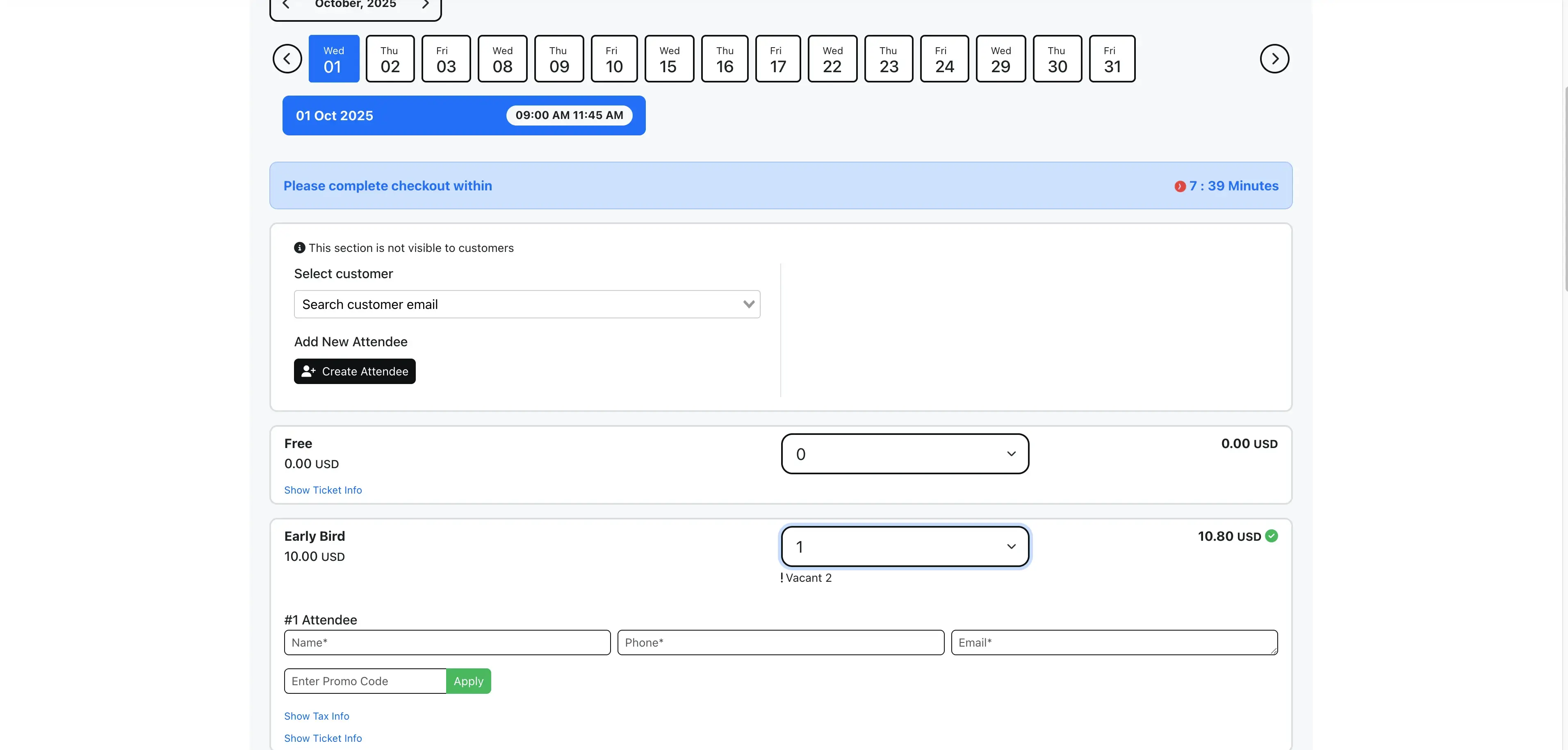The width and height of the screenshot is (1568, 750).
Task: Select the Wed 01 date tab
Action: [x=333, y=59]
